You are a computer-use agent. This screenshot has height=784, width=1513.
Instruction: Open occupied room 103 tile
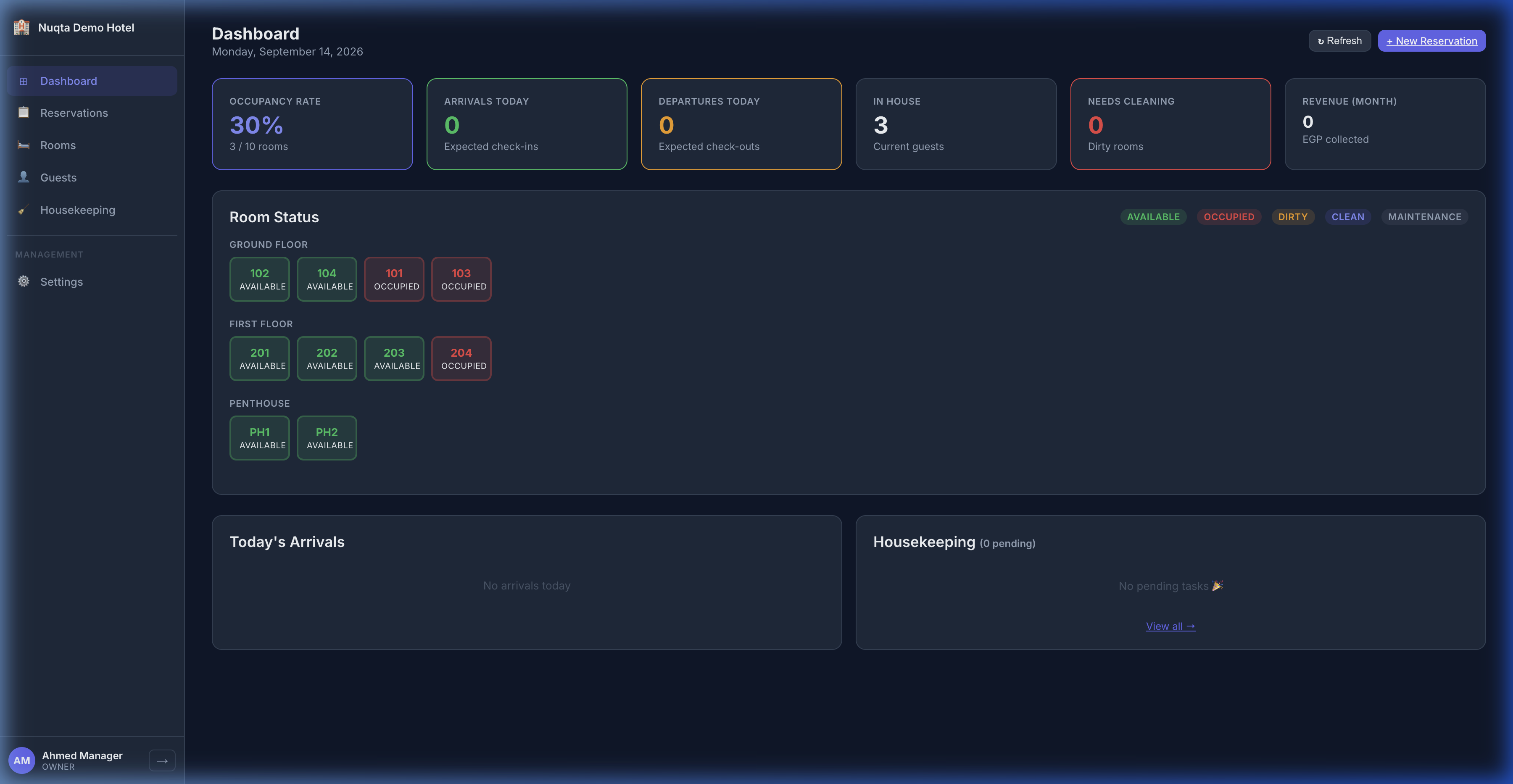[461, 279]
